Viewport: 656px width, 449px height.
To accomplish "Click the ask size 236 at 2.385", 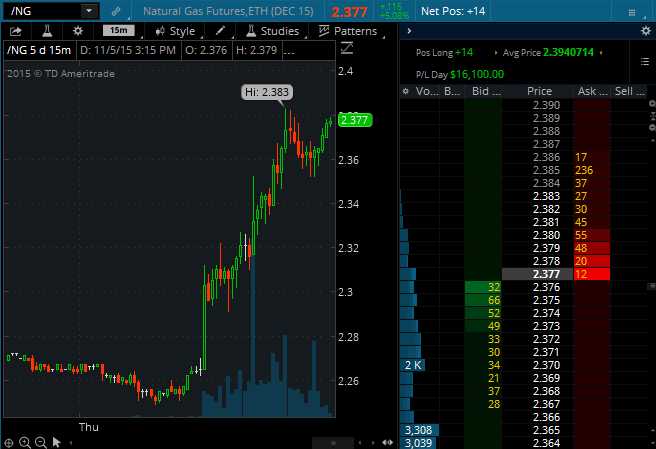I will [x=585, y=170].
